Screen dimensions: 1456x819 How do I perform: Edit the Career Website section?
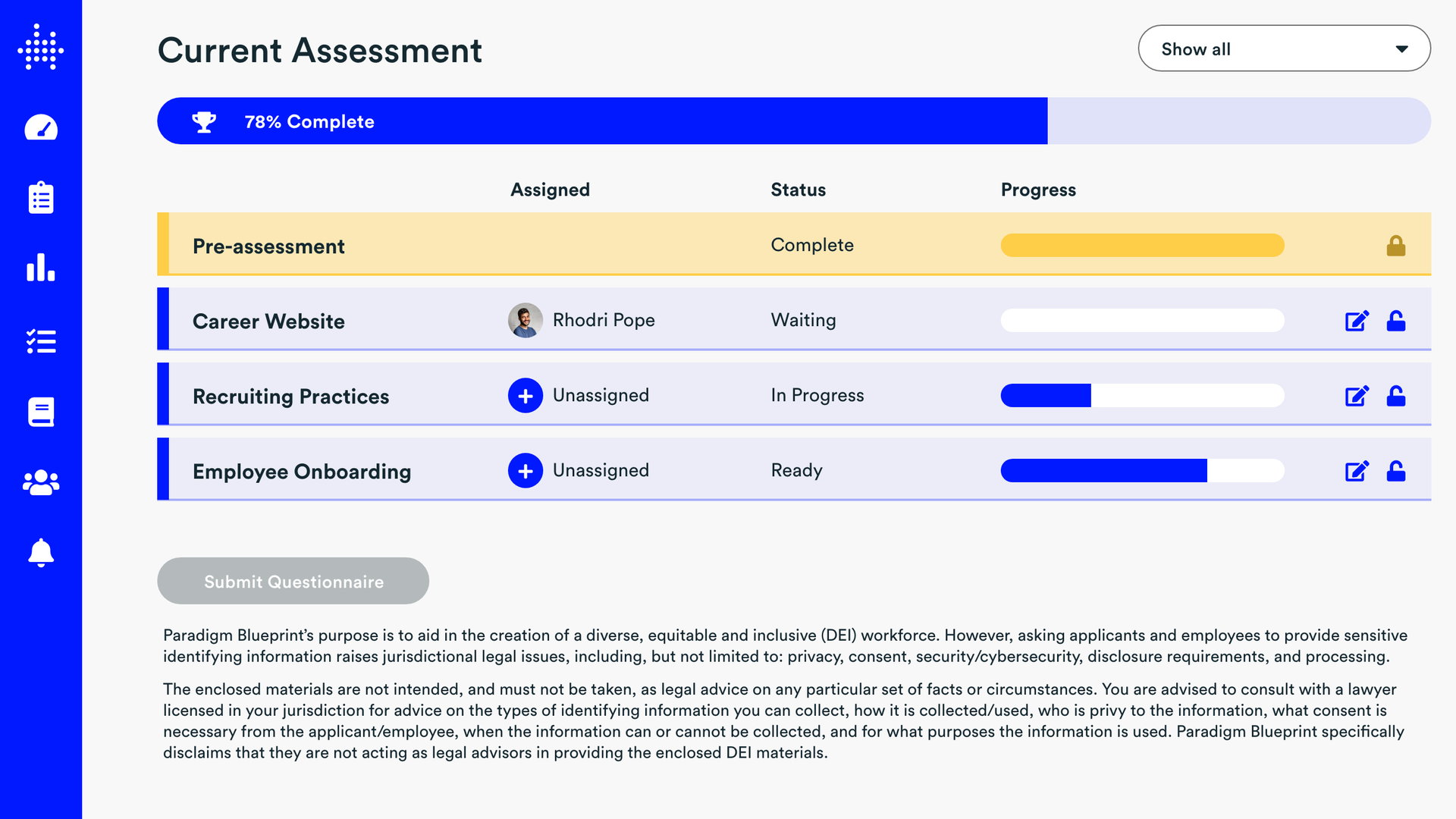point(1357,321)
